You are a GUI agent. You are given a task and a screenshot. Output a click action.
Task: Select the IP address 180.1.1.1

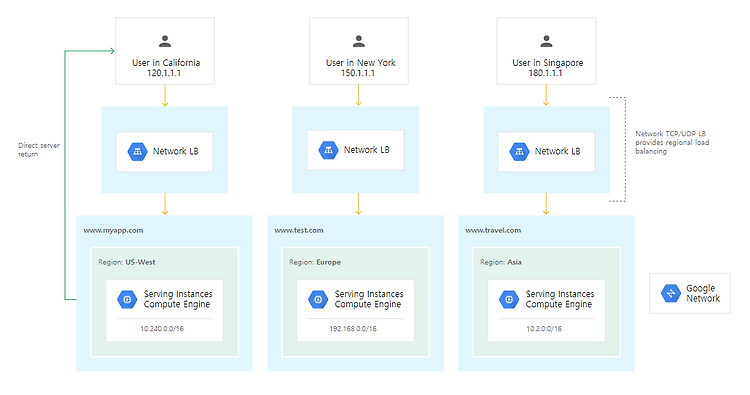click(x=545, y=73)
